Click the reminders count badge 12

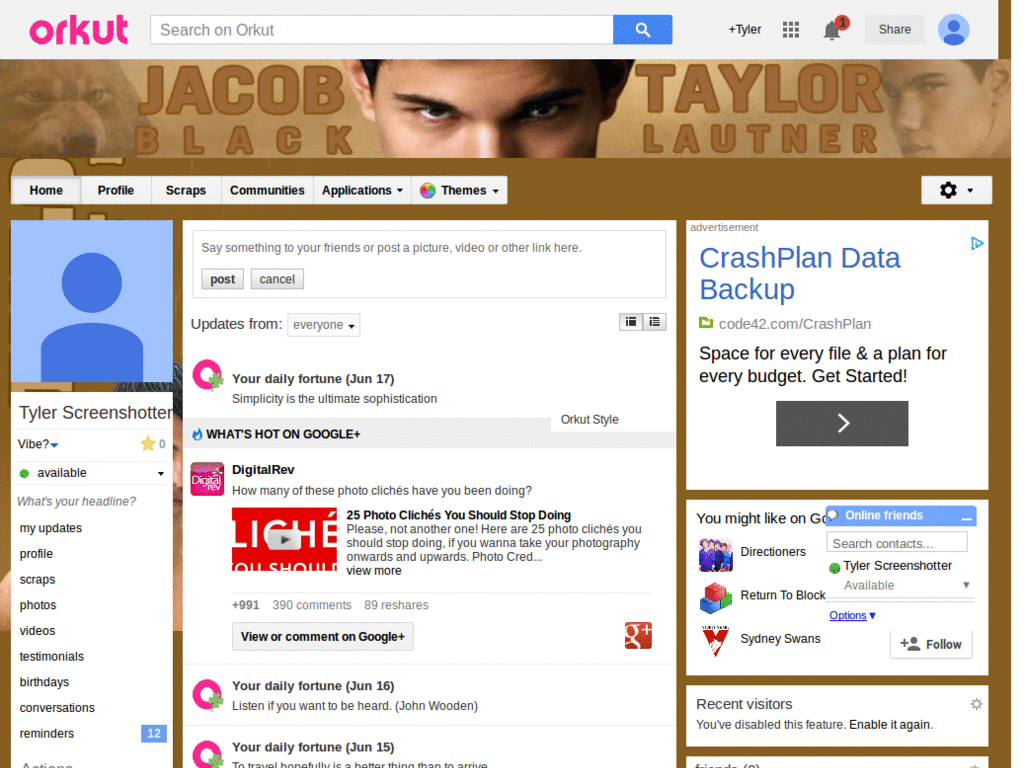[x=154, y=733]
